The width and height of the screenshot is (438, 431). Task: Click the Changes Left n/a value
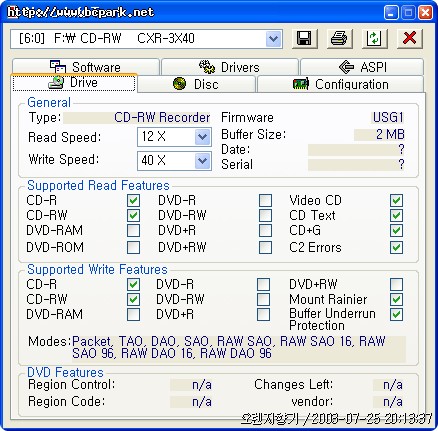click(388, 385)
